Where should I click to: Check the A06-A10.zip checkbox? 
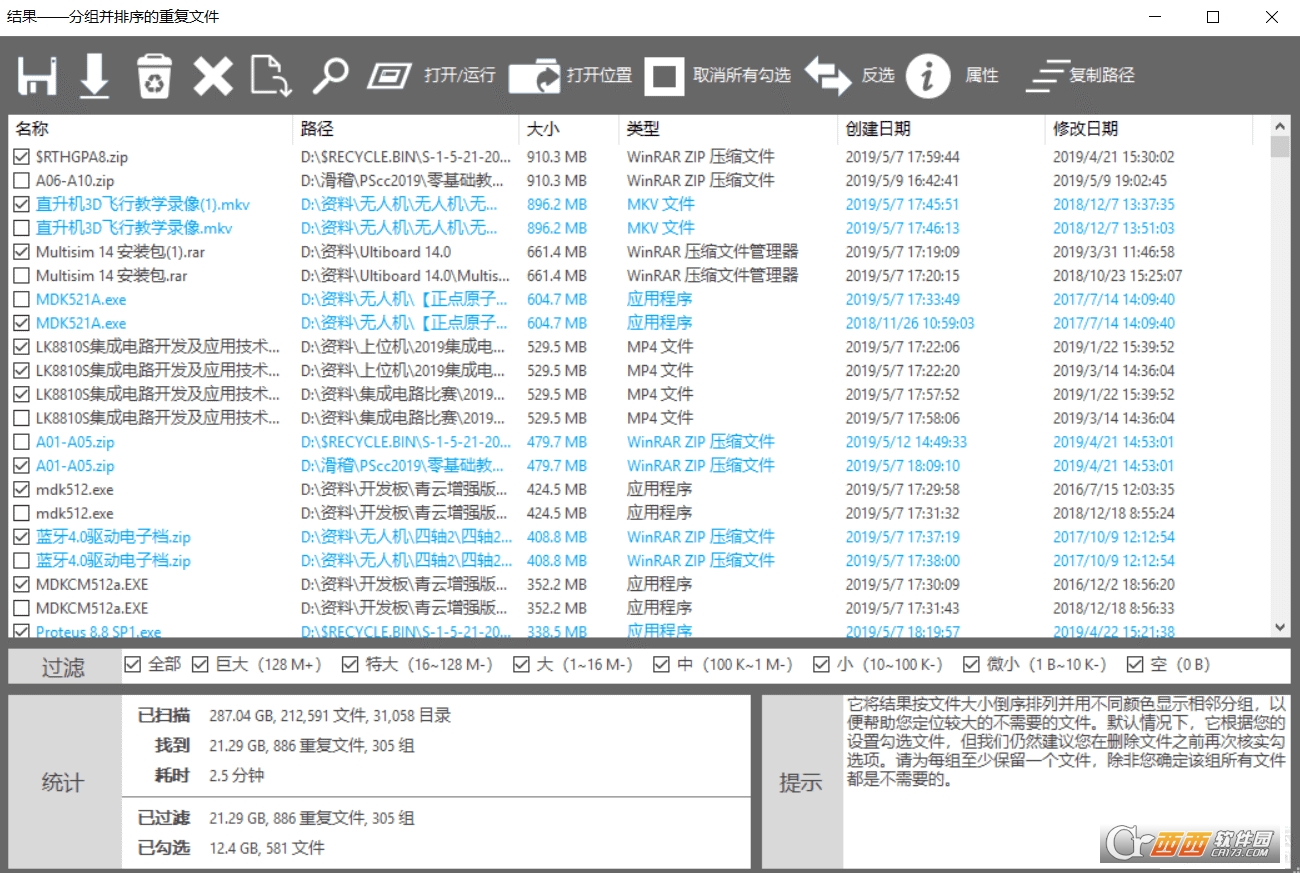point(21,181)
